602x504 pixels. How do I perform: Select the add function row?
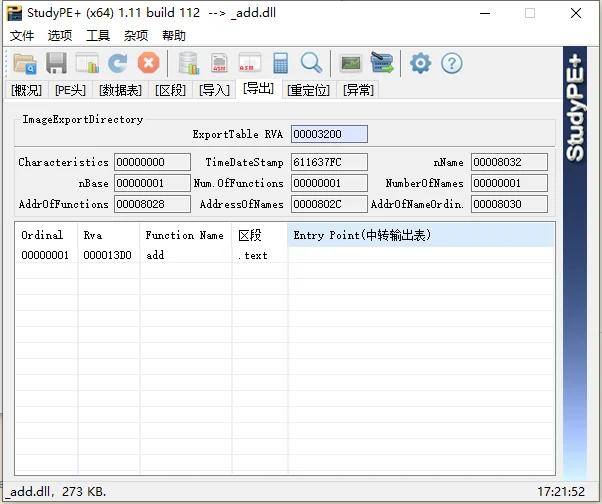click(285, 255)
